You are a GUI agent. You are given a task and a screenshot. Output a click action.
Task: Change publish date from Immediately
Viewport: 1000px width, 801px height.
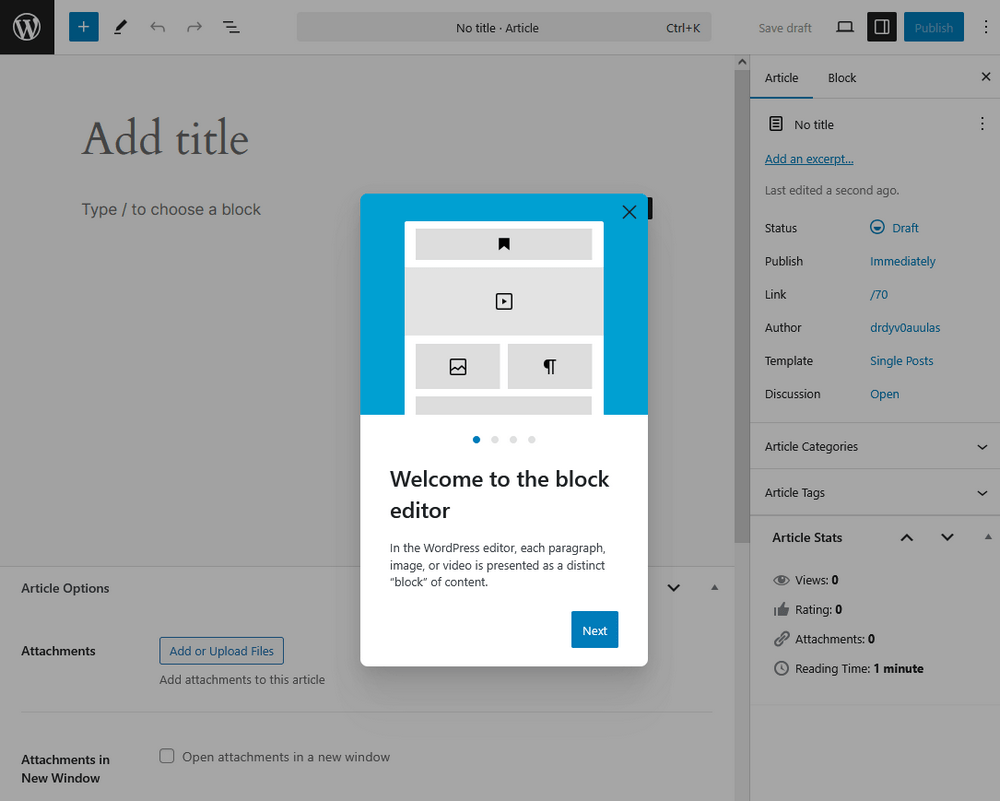902,261
